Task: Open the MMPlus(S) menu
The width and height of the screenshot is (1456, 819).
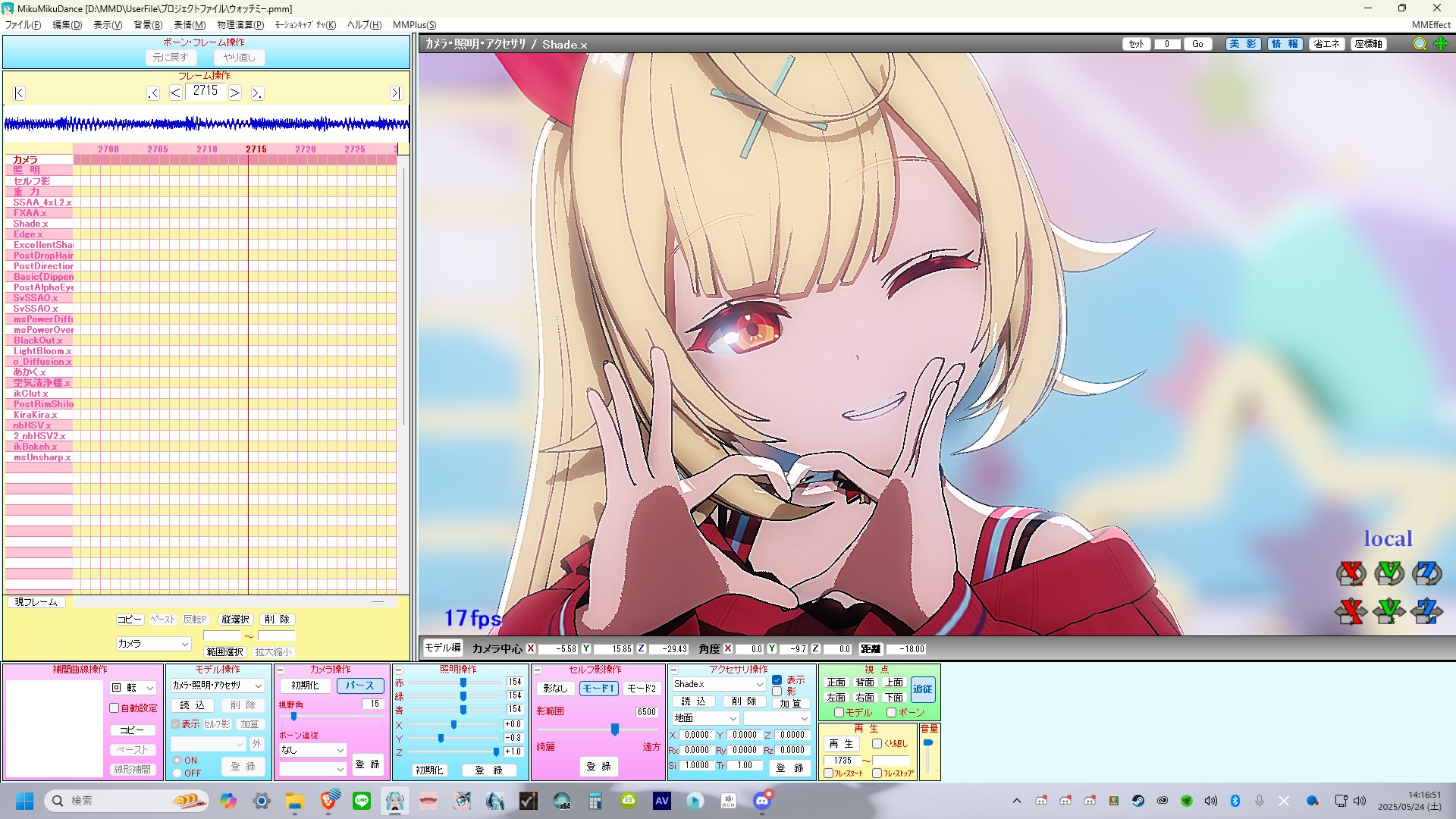Action: [x=414, y=25]
